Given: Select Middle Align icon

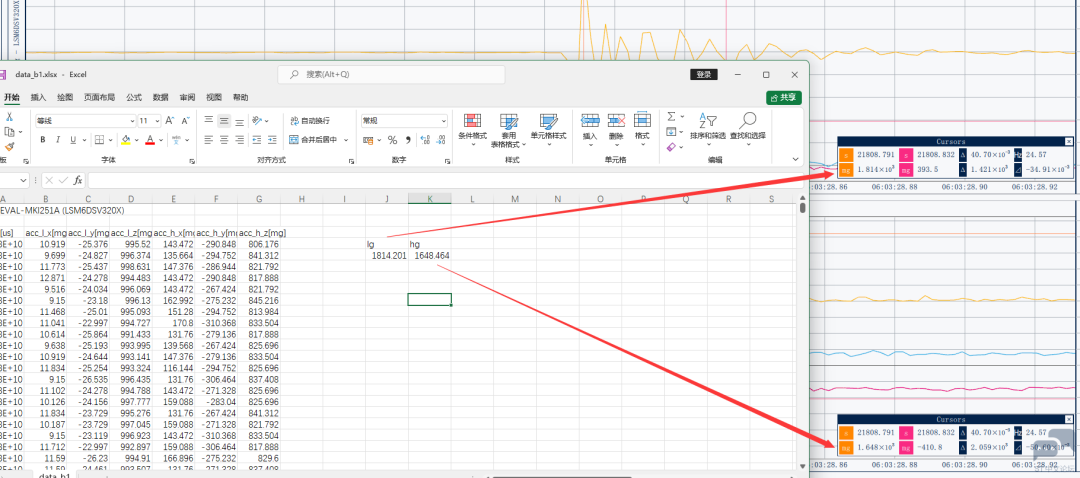Looking at the screenshot, I should click(x=224, y=121).
